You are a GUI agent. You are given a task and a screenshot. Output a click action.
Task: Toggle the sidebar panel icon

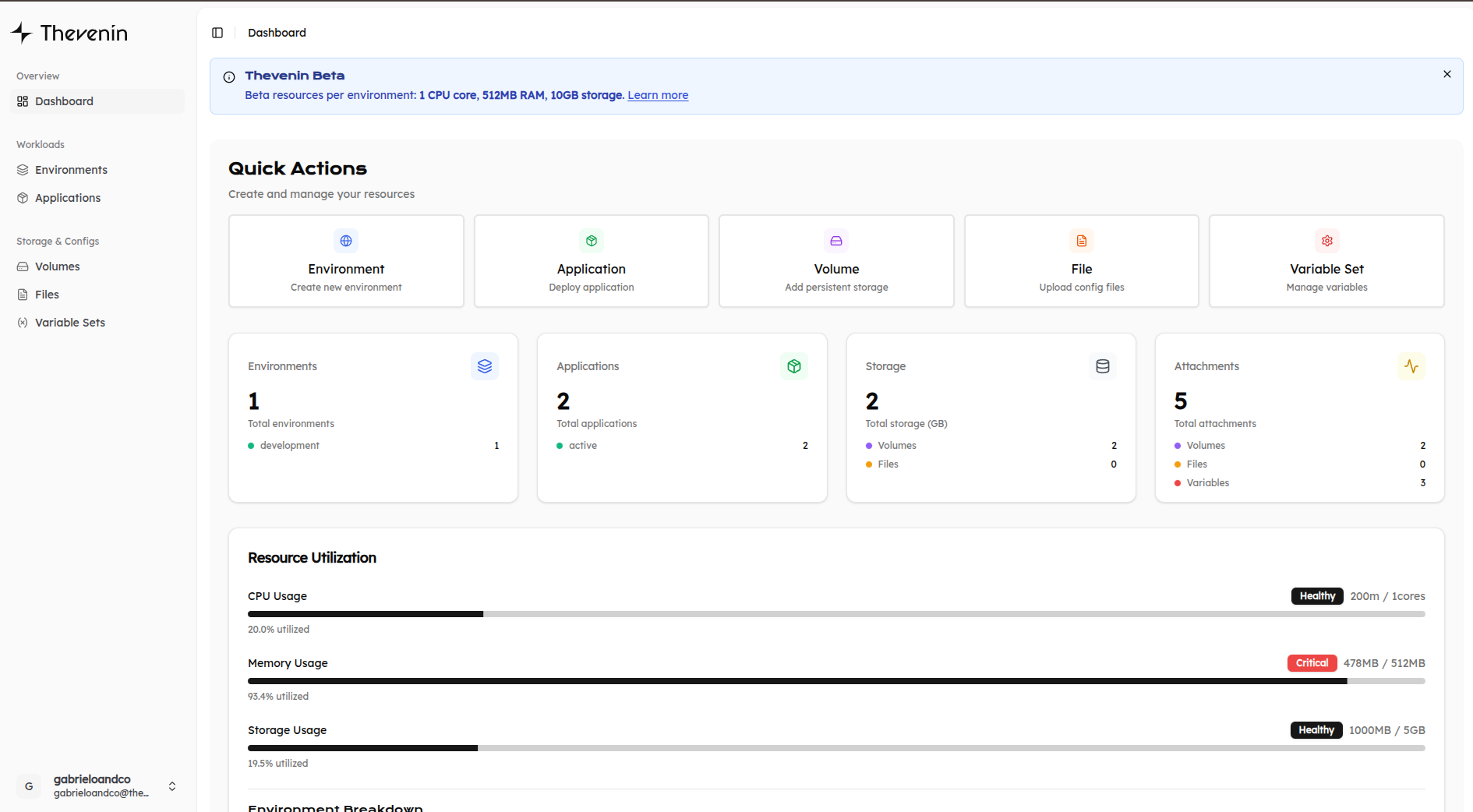pyautogui.click(x=217, y=33)
